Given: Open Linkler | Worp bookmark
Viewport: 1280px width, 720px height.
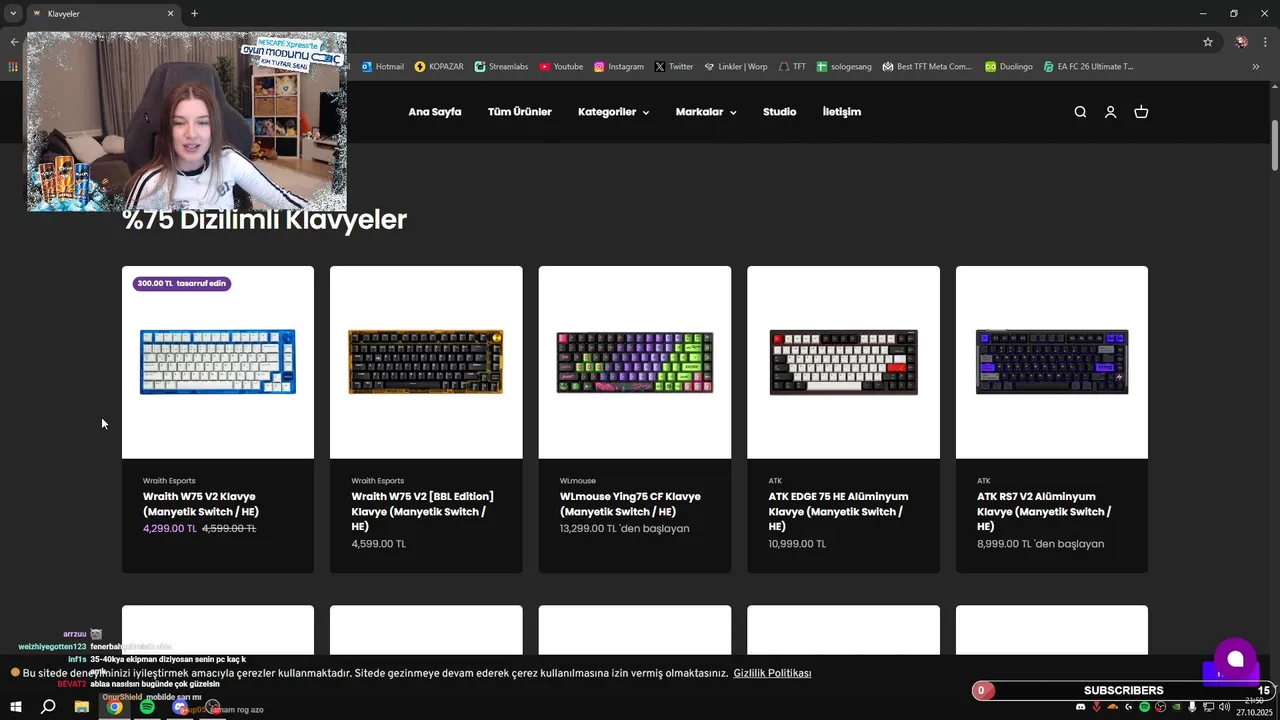Looking at the screenshot, I should click(x=735, y=67).
